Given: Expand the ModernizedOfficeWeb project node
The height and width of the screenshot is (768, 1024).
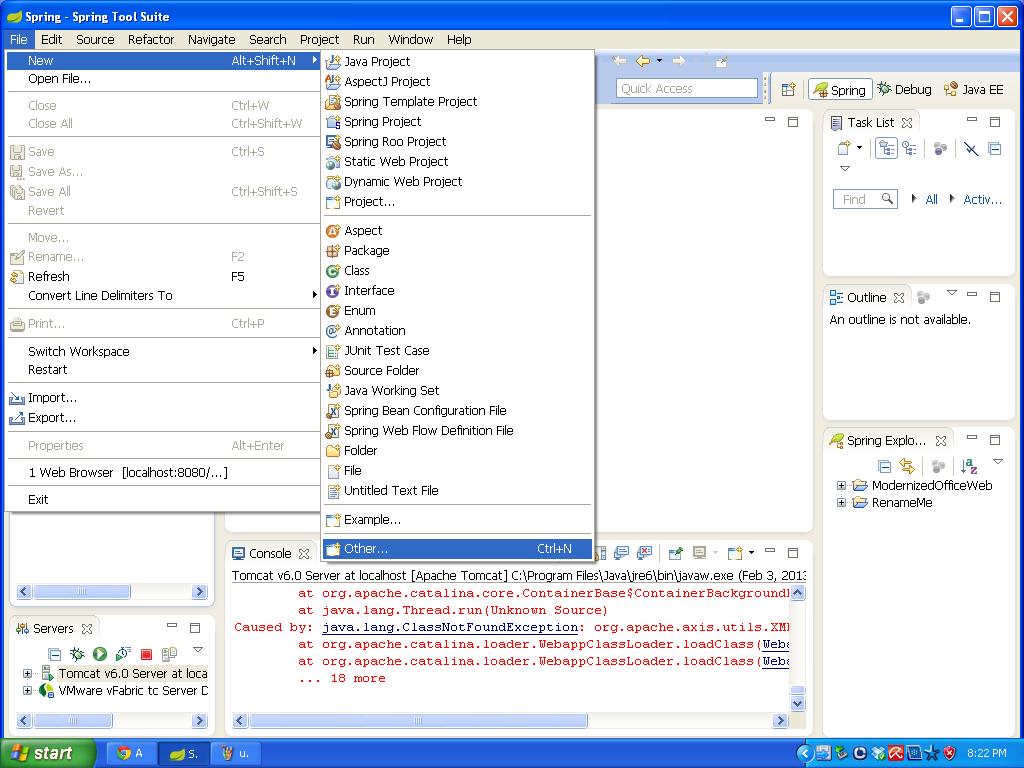Looking at the screenshot, I should (x=842, y=486).
